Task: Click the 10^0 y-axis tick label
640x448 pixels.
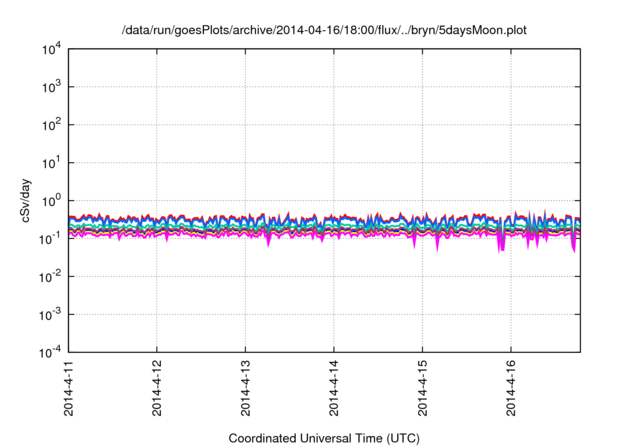Action: 52,201
